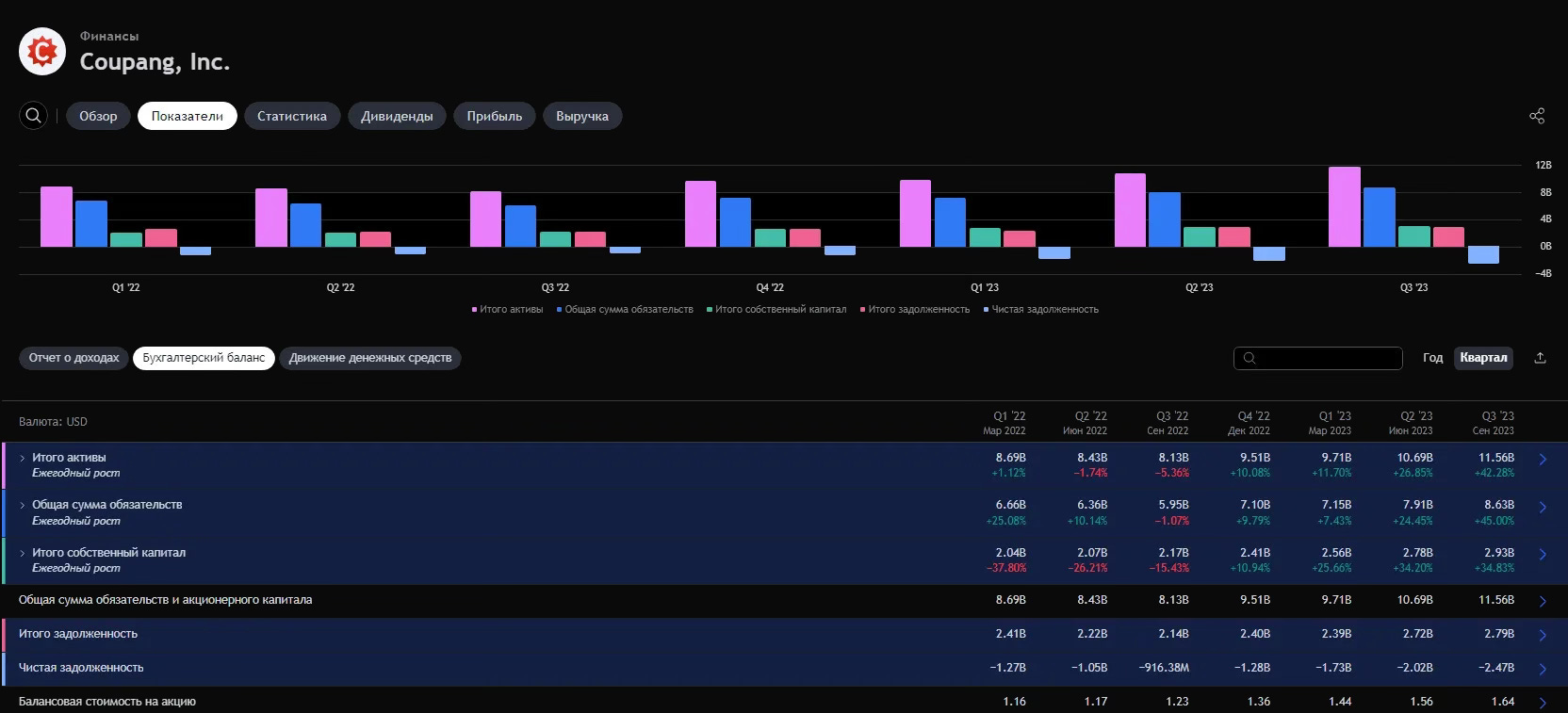Open arrow for обязательств и акционерного капитала row
This screenshot has height=713, width=1568.
(x=1543, y=601)
